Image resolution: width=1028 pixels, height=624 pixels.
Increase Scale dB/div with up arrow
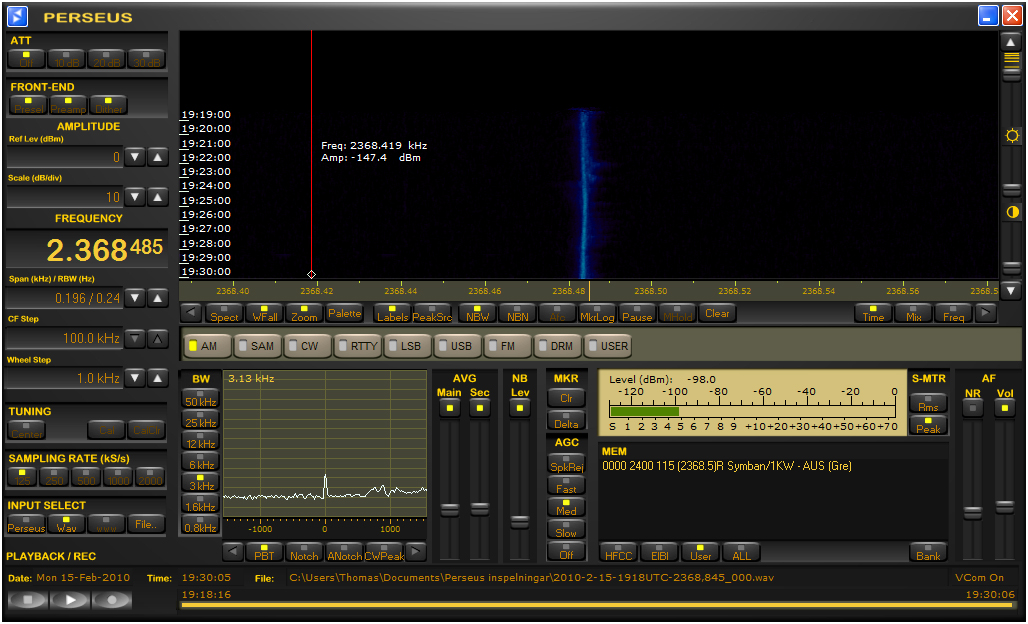pos(157,197)
